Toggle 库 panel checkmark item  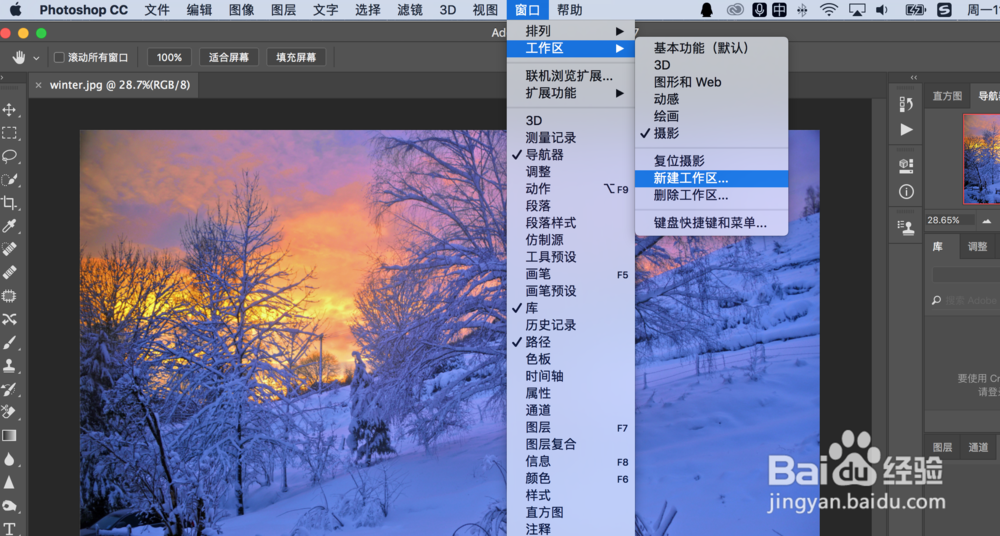coord(571,308)
